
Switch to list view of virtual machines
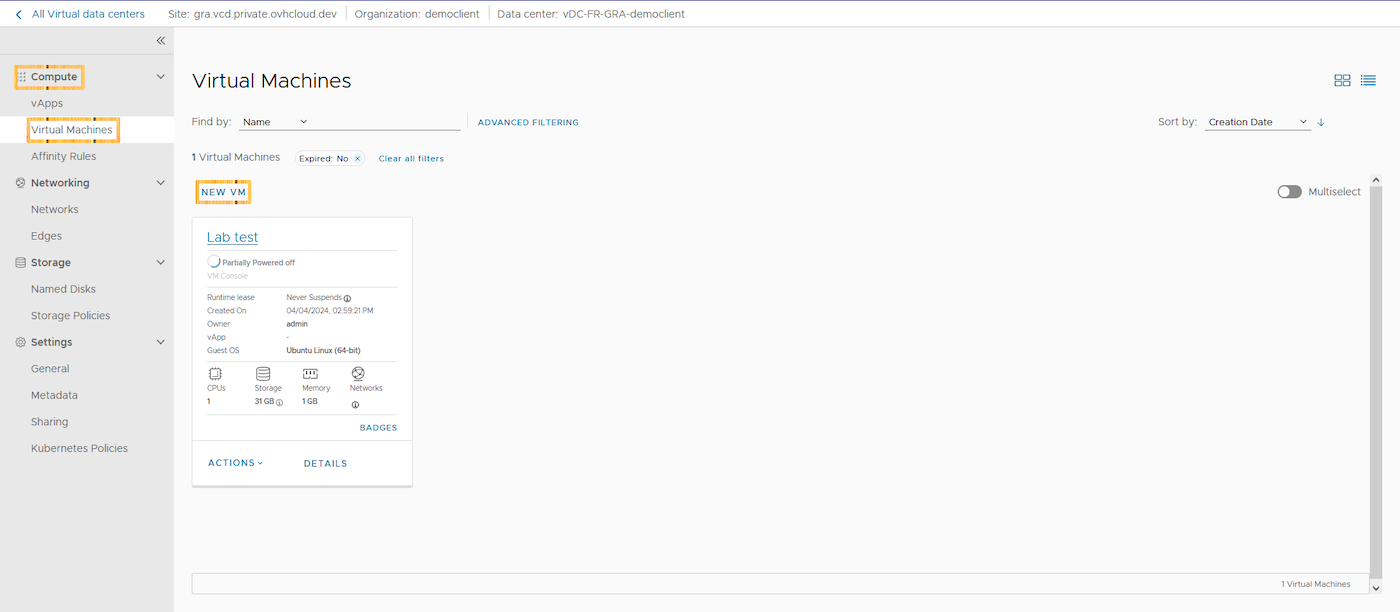click(x=1368, y=80)
